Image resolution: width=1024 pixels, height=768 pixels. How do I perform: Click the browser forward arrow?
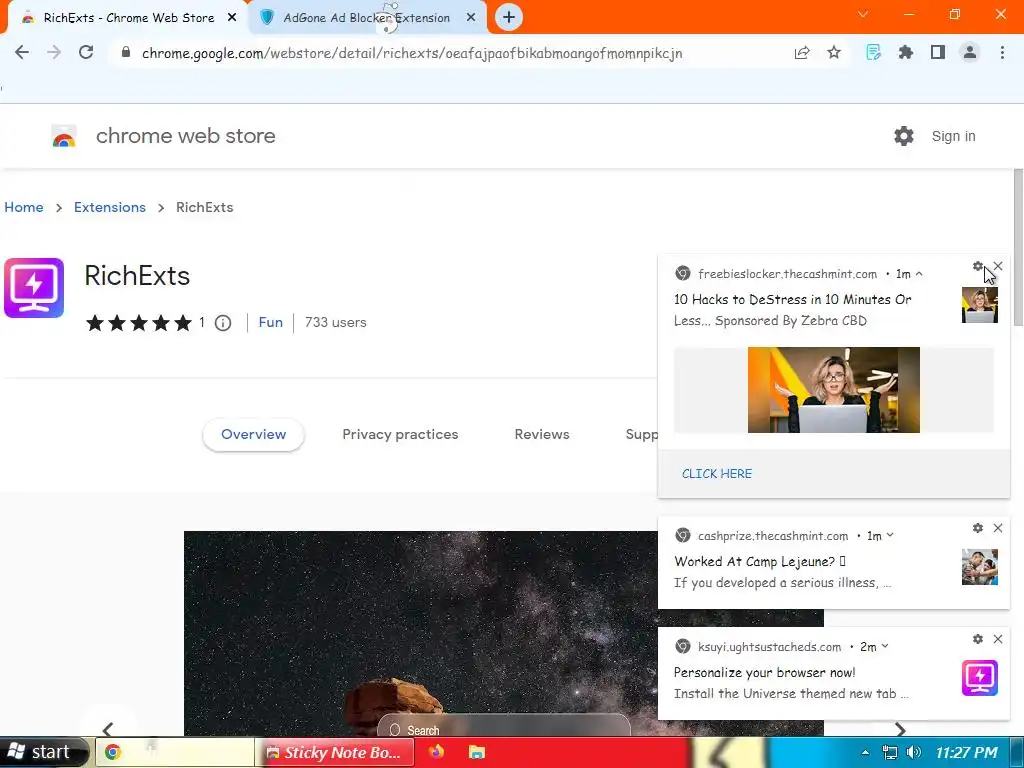pyautogui.click(x=54, y=53)
